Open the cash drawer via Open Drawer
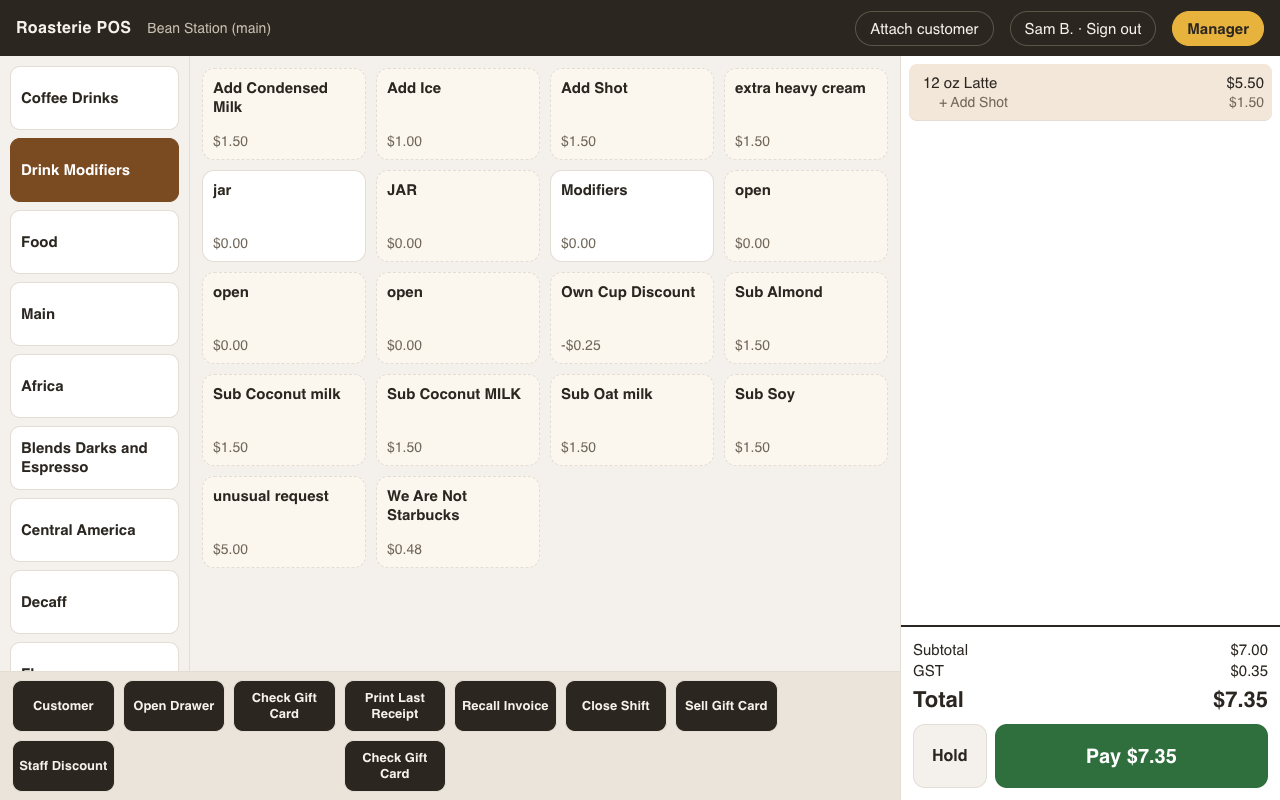This screenshot has height=800, width=1280. tap(174, 706)
